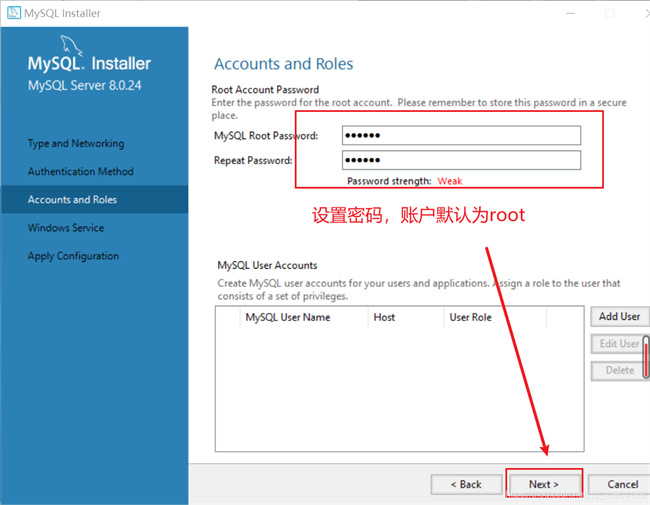Sort by MySQL User Name column
650x505 pixels.
(287, 318)
